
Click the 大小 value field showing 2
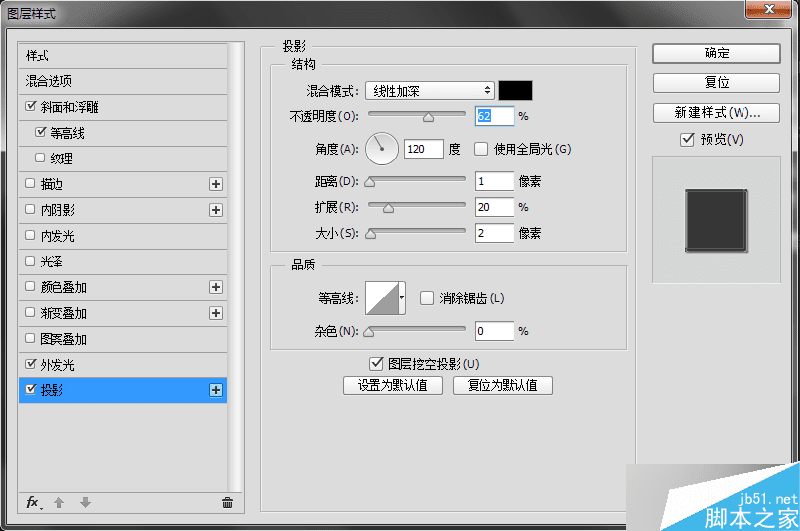click(x=494, y=233)
